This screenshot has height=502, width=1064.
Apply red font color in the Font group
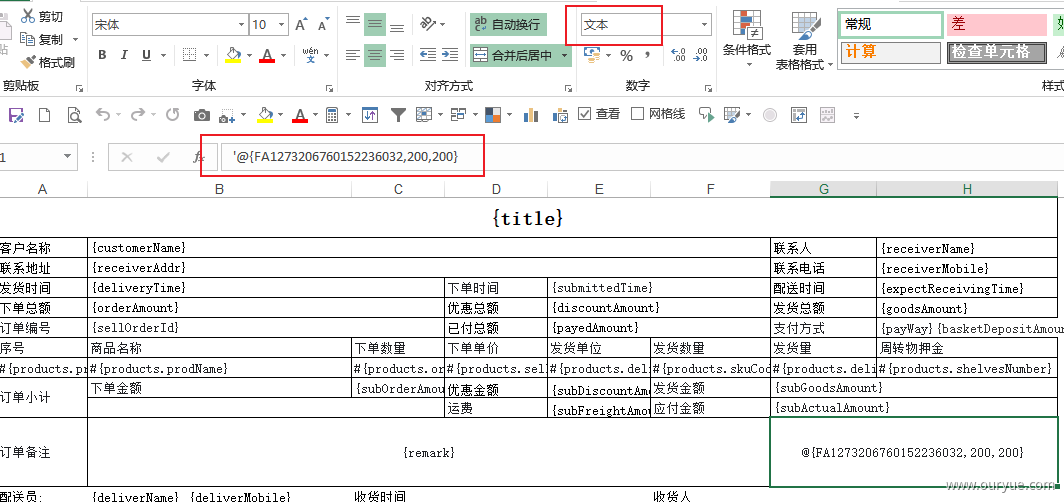coord(267,55)
